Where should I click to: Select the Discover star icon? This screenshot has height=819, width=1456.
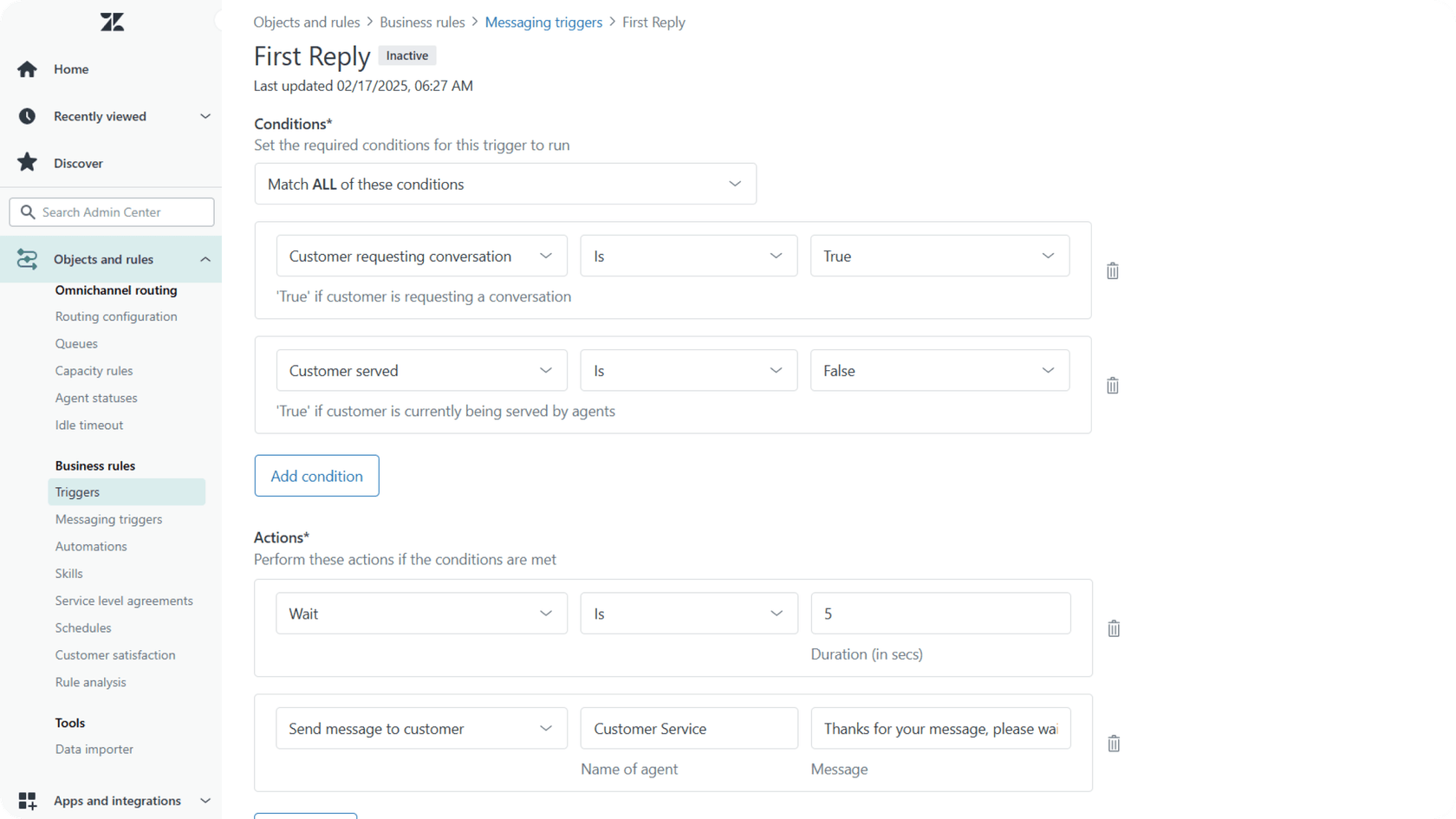[x=27, y=162]
